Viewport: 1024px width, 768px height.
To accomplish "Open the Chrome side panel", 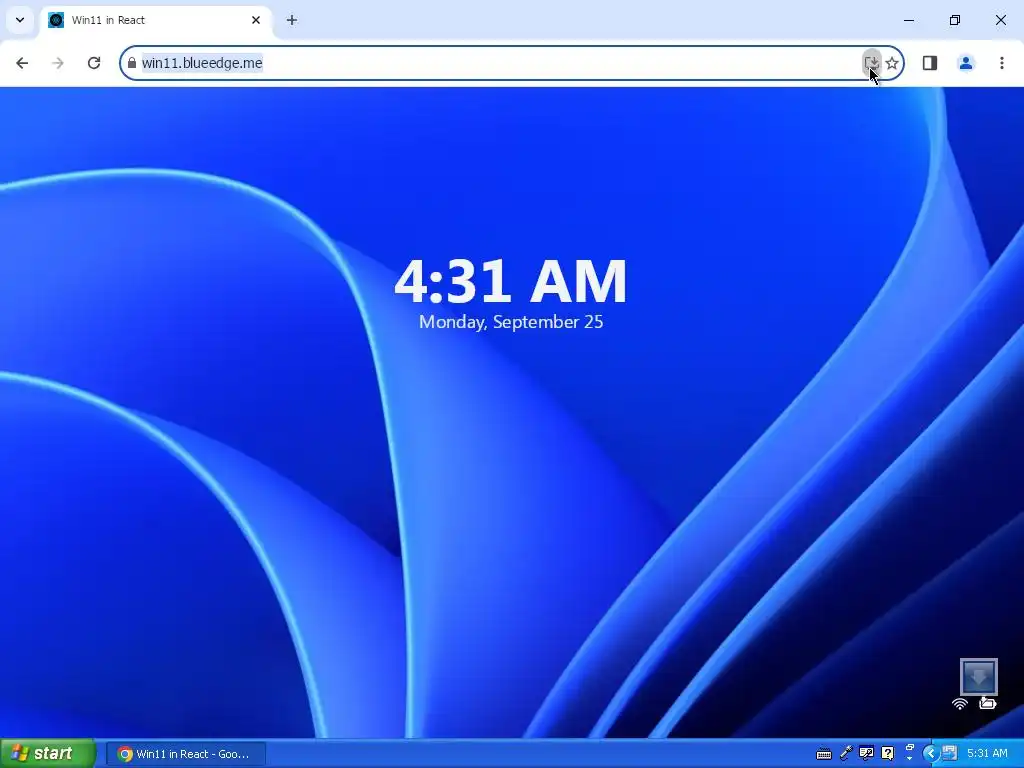I will point(929,63).
